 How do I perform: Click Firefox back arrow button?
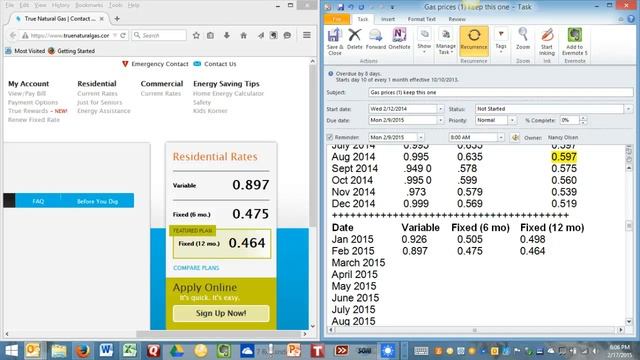click(13, 36)
